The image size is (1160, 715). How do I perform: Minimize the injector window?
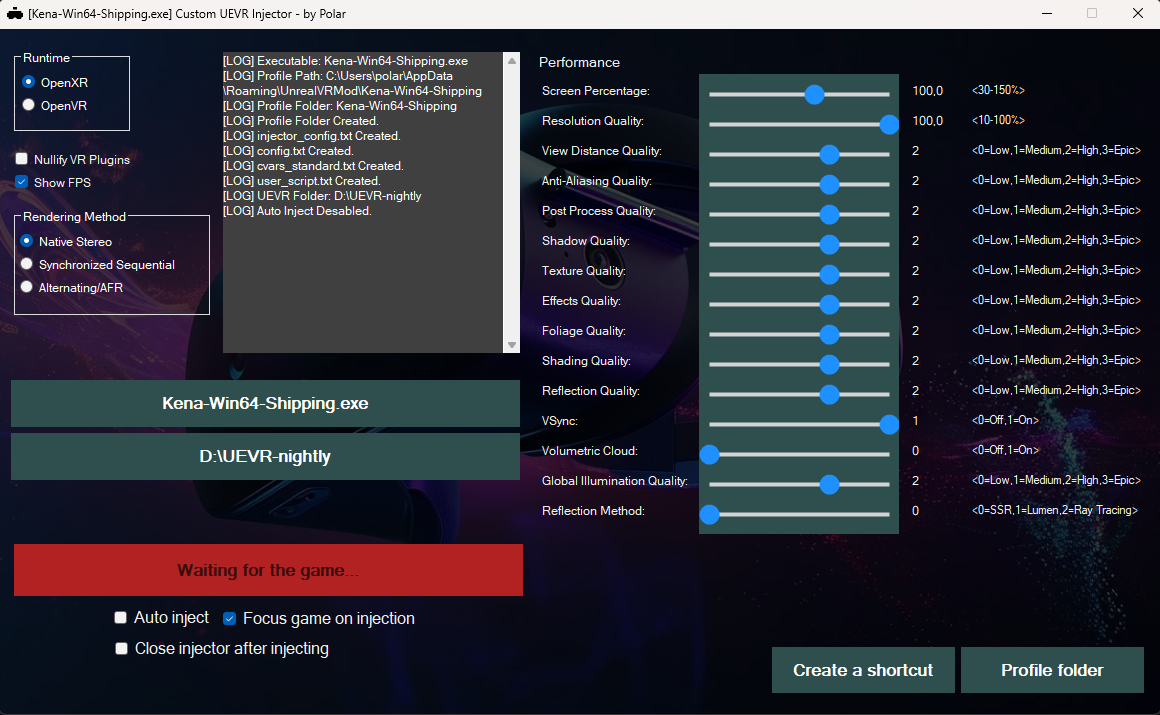1047,13
